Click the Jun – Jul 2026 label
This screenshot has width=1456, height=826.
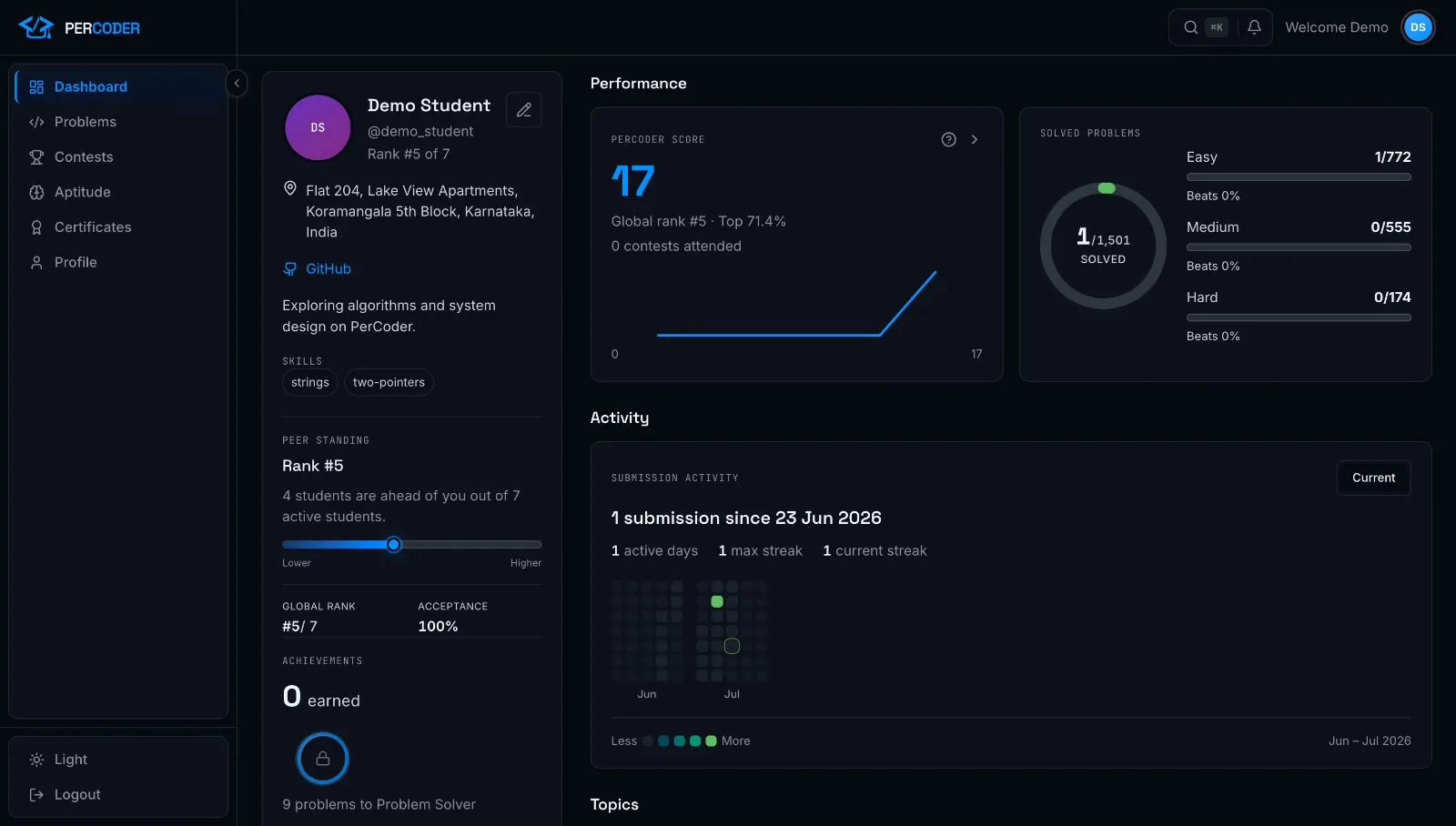[1370, 741]
